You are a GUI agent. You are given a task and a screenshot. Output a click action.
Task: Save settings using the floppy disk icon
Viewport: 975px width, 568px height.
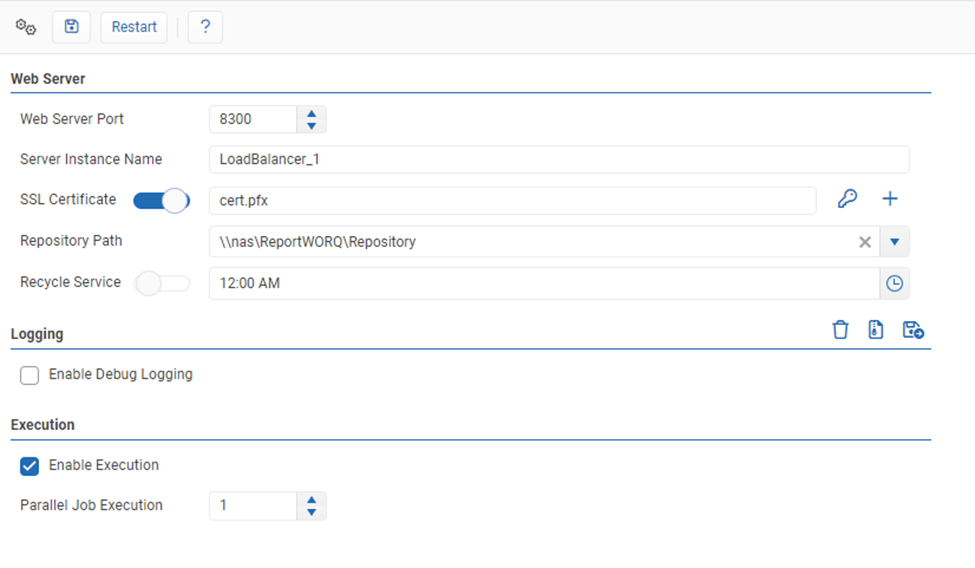pyautogui.click(x=71, y=27)
